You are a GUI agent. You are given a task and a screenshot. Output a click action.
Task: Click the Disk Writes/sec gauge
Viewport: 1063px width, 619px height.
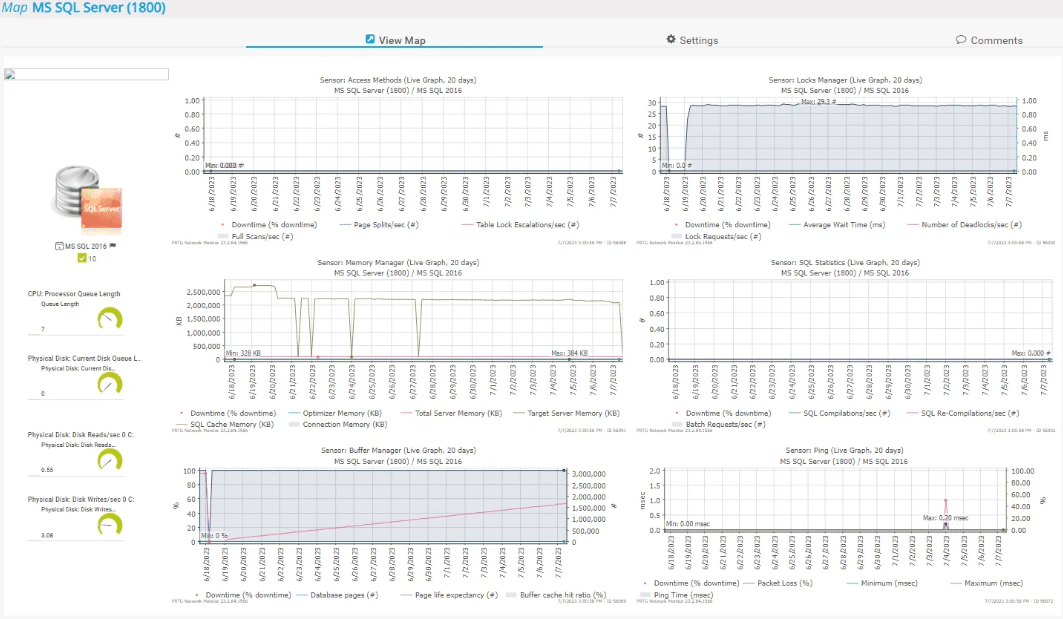[x=109, y=525]
